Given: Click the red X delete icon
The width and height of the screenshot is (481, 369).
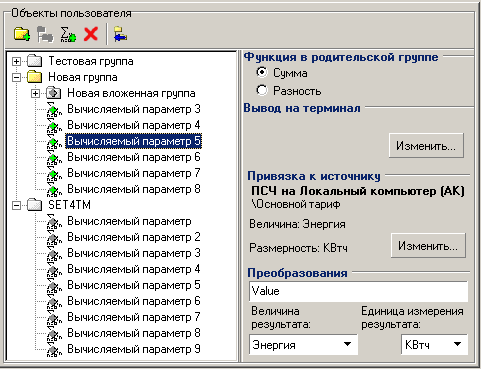Looking at the screenshot, I should click(x=91, y=34).
